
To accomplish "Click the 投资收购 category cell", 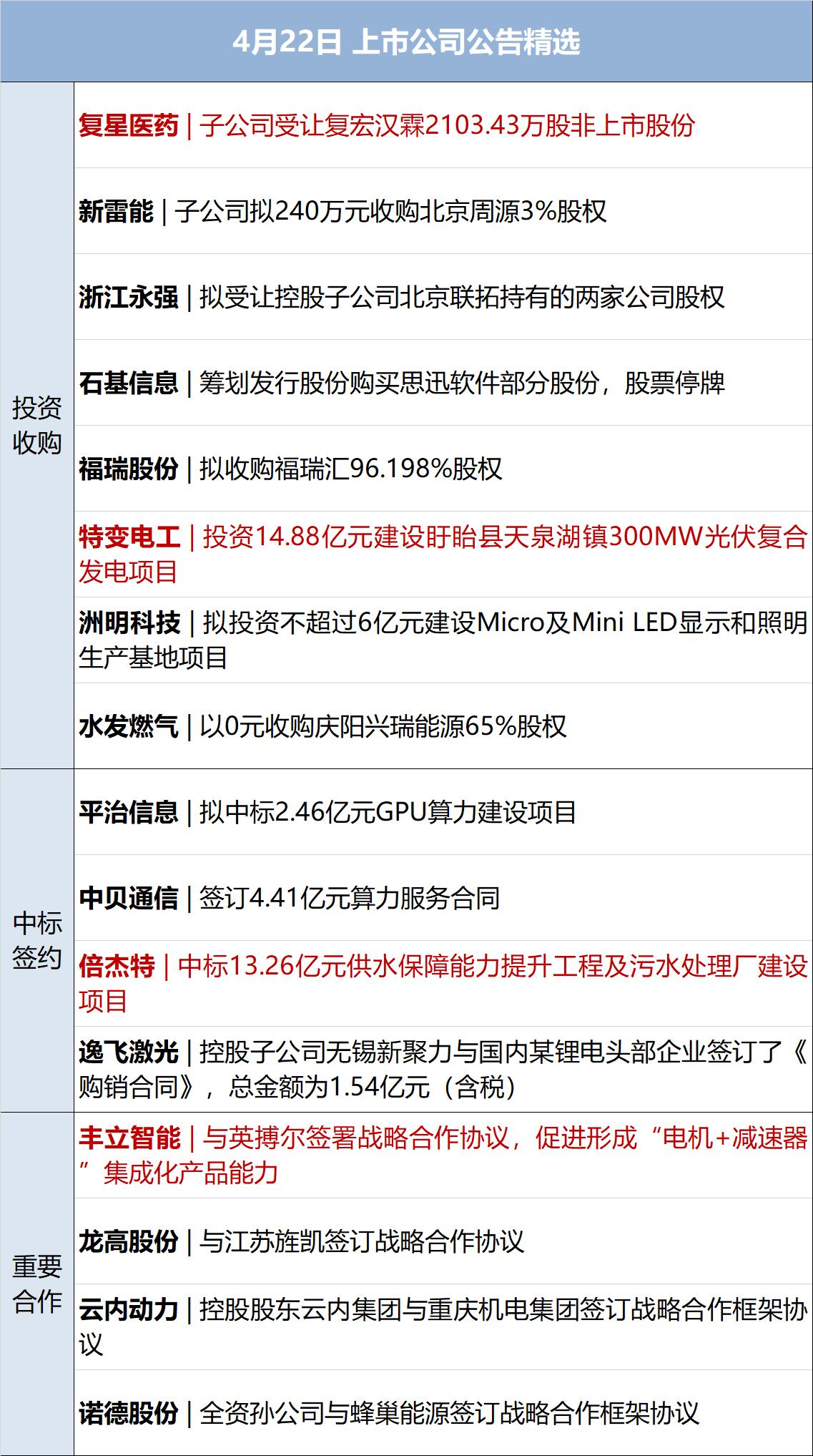I will 37,426.
